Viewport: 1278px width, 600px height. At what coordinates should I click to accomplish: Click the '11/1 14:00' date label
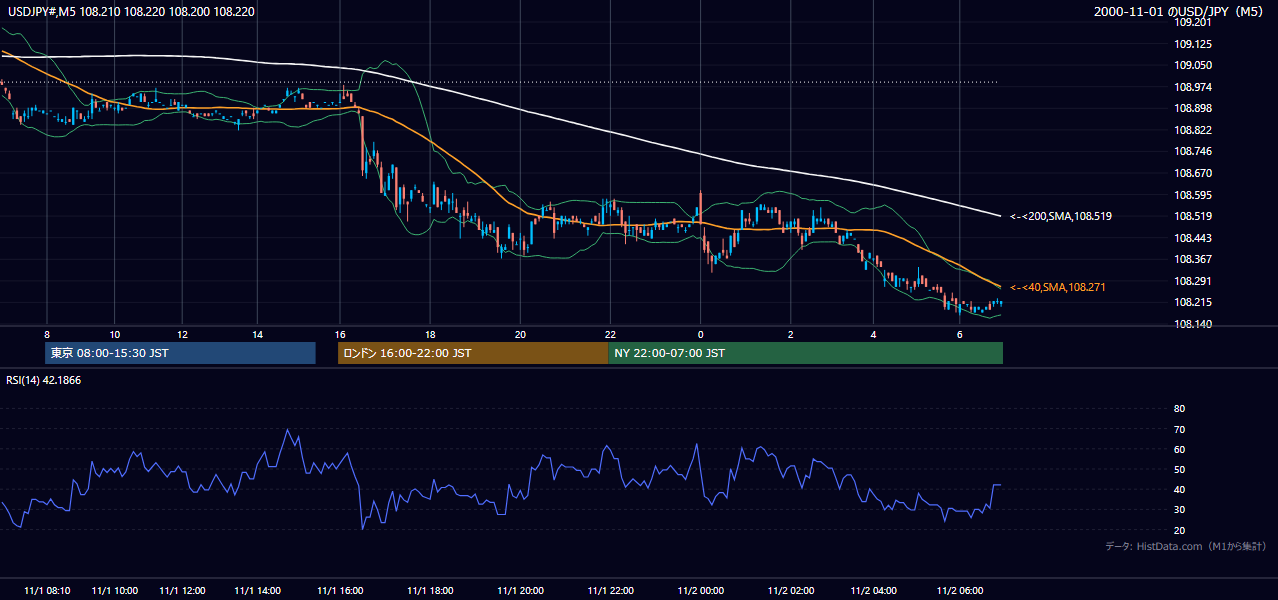257,590
